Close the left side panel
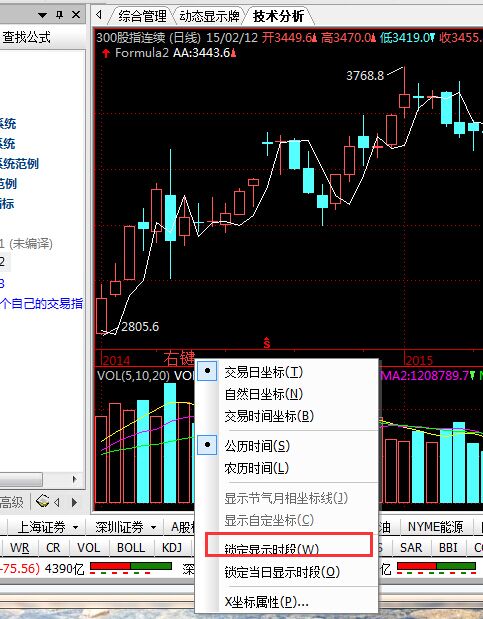 pos(76,15)
